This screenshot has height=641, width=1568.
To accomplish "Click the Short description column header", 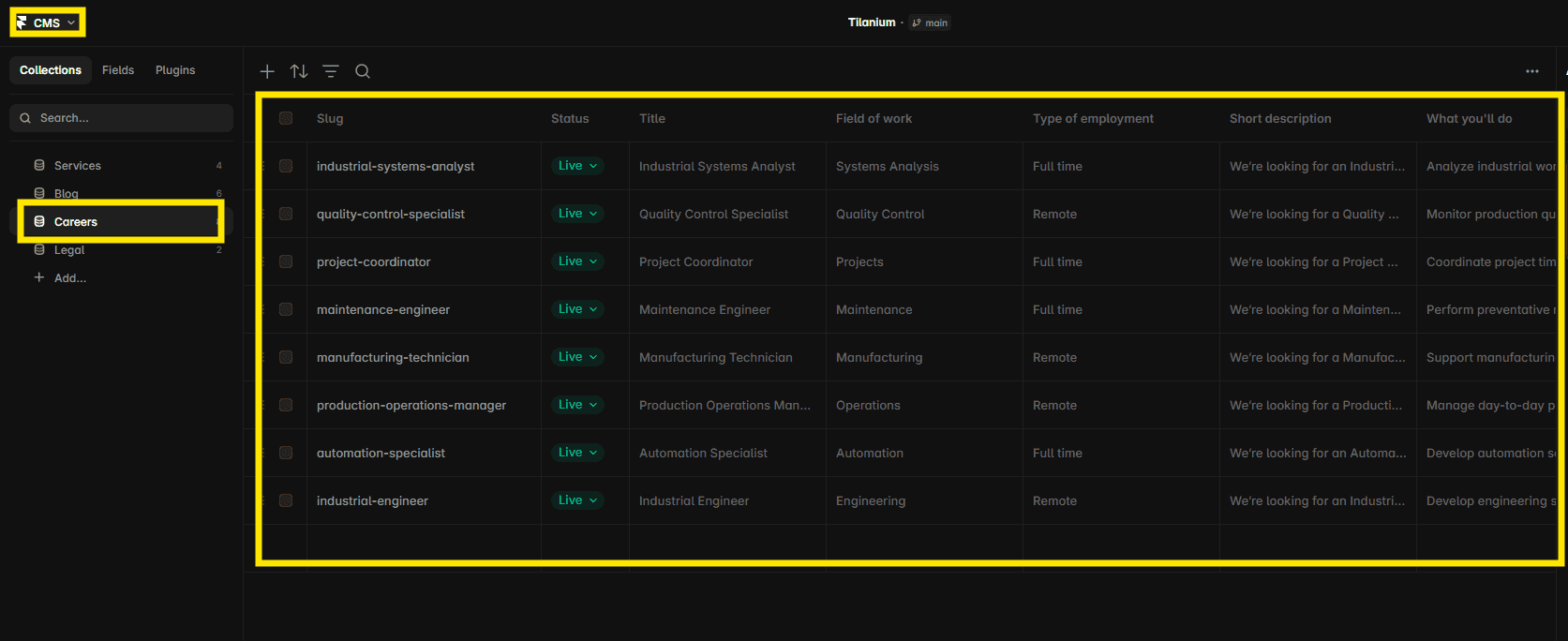I will click(x=1280, y=118).
